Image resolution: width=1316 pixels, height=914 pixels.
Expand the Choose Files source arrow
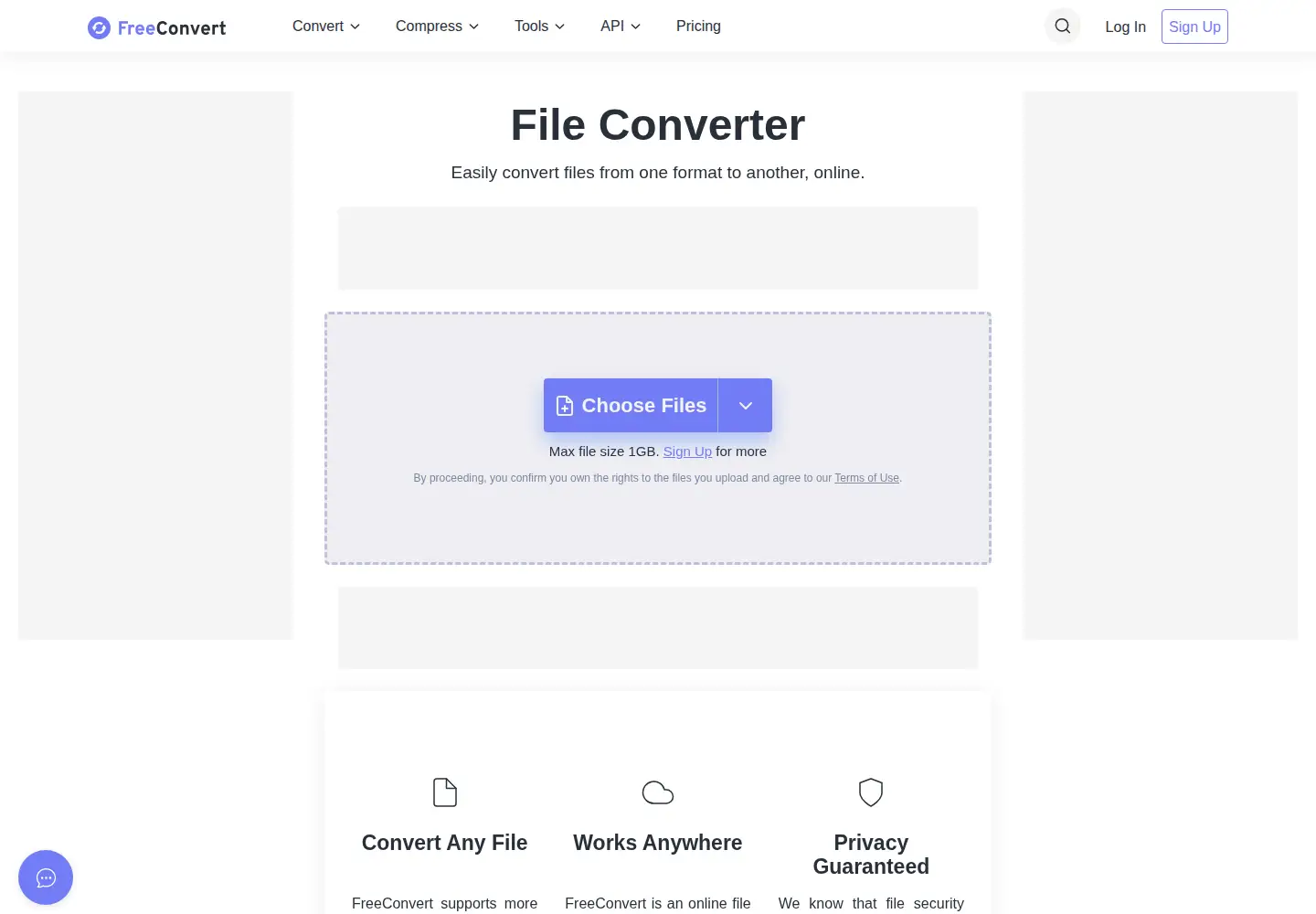click(x=746, y=405)
